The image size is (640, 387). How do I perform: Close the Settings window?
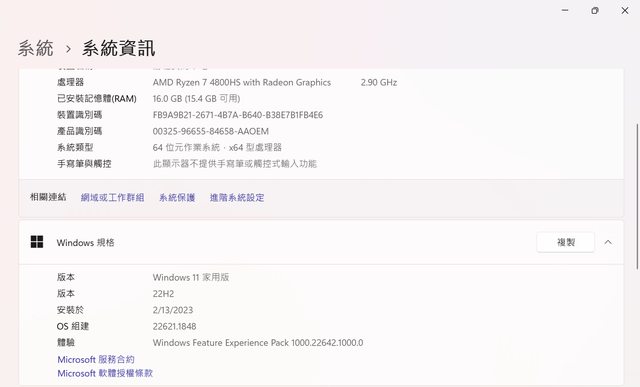(x=625, y=11)
